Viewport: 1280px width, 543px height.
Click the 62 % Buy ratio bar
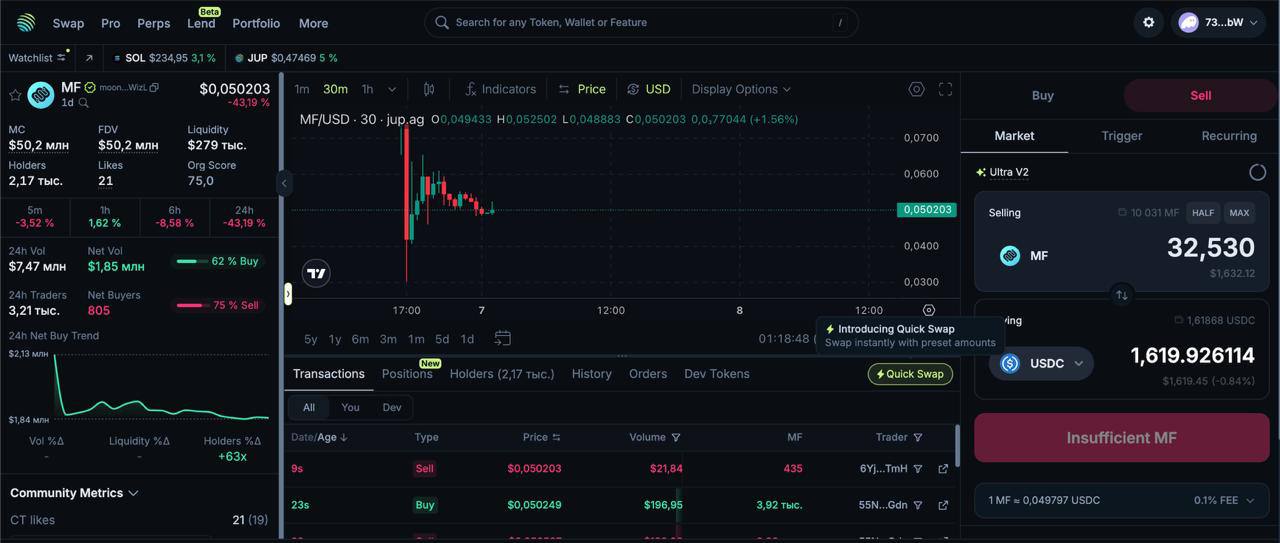click(218, 261)
